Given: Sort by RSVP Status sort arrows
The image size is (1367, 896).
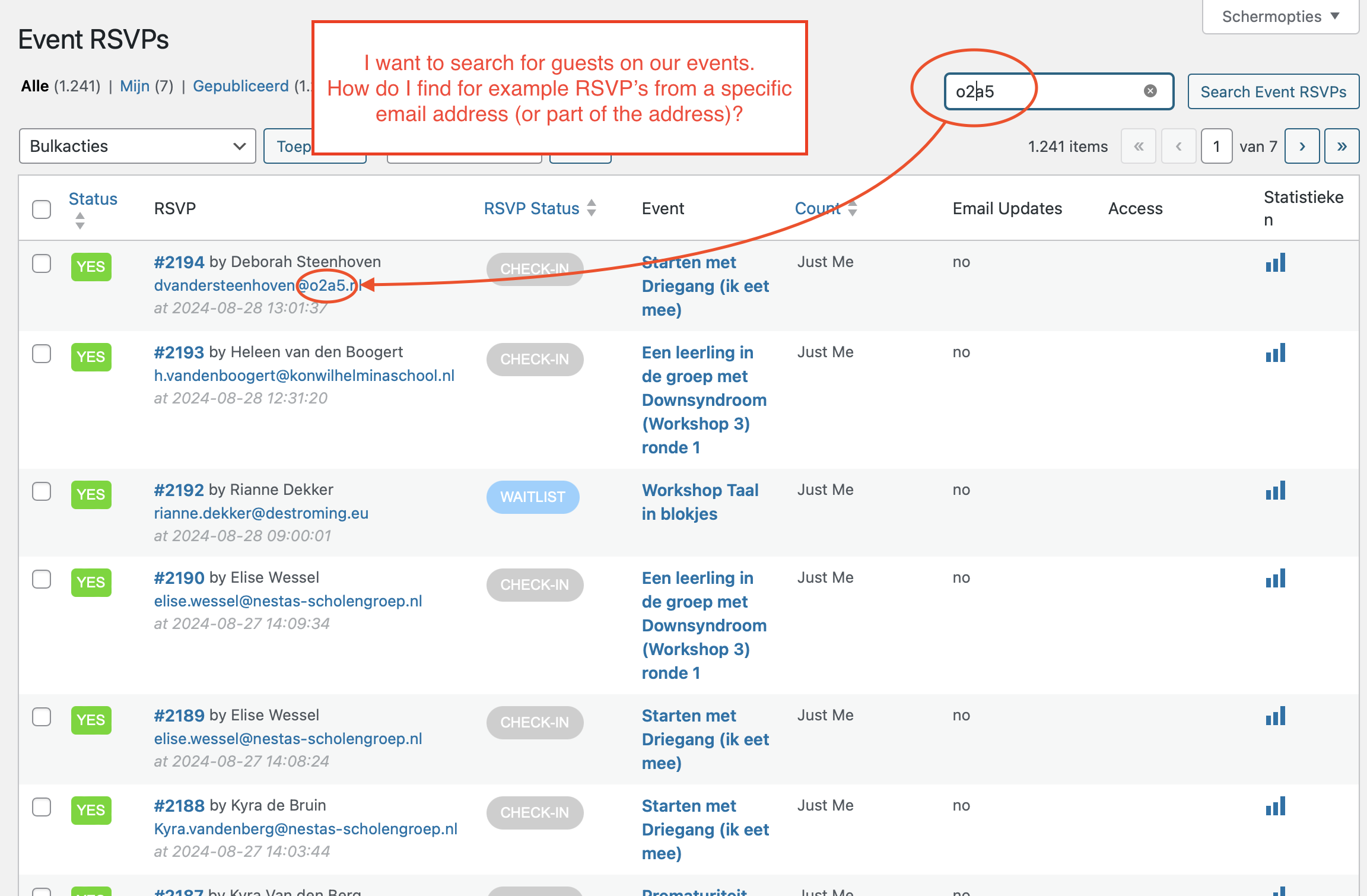Looking at the screenshot, I should click(x=592, y=208).
